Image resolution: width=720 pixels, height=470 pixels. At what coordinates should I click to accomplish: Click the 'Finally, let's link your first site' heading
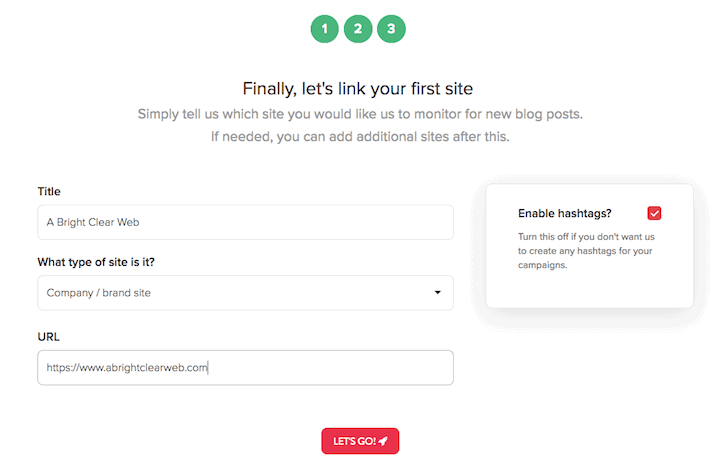358,88
